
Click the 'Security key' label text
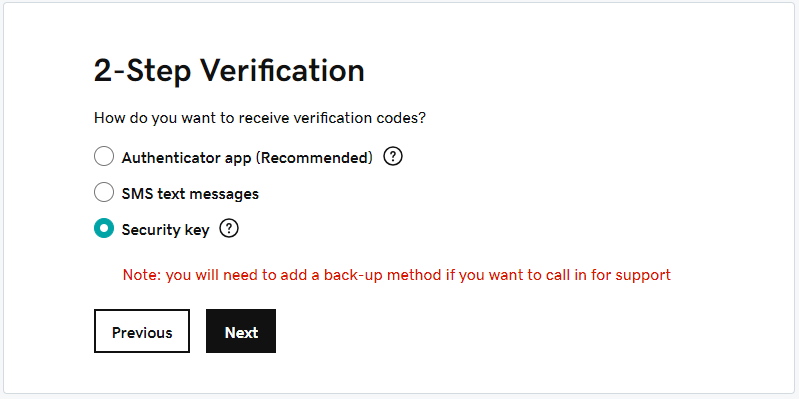coord(165,230)
